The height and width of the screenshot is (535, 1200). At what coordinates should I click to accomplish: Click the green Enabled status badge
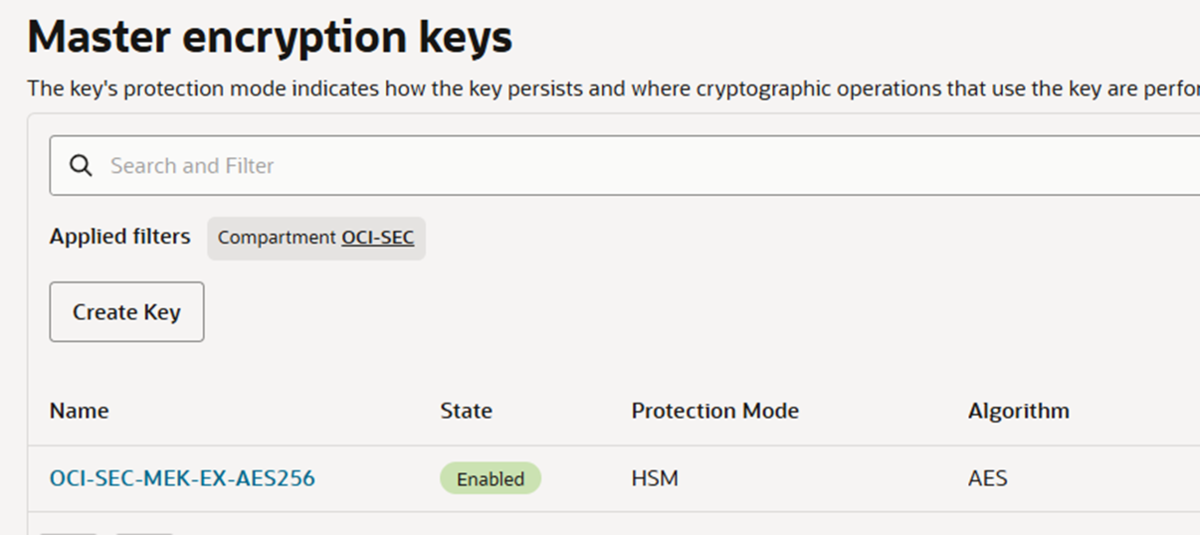[490, 479]
